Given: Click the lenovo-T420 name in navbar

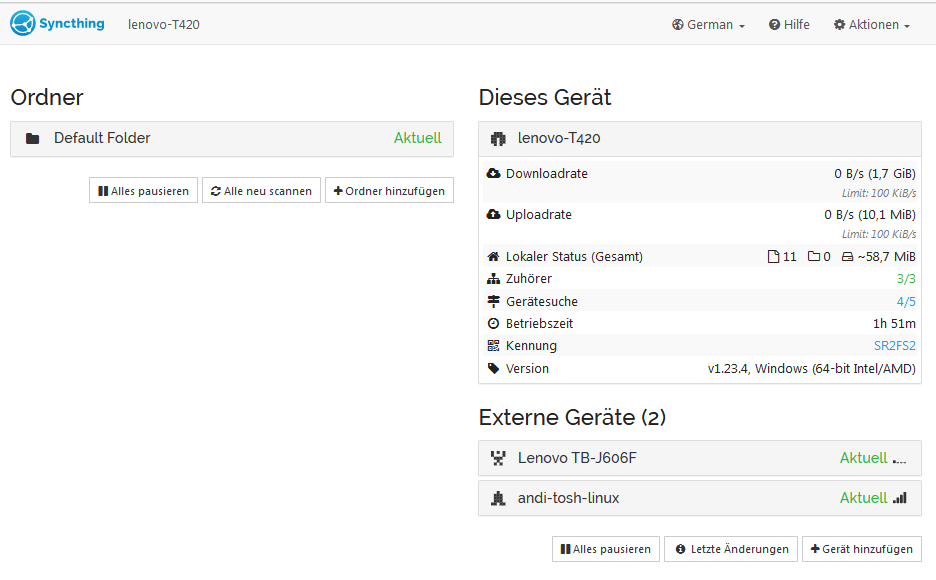Looking at the screenshot, I should [x=164, y=24].
